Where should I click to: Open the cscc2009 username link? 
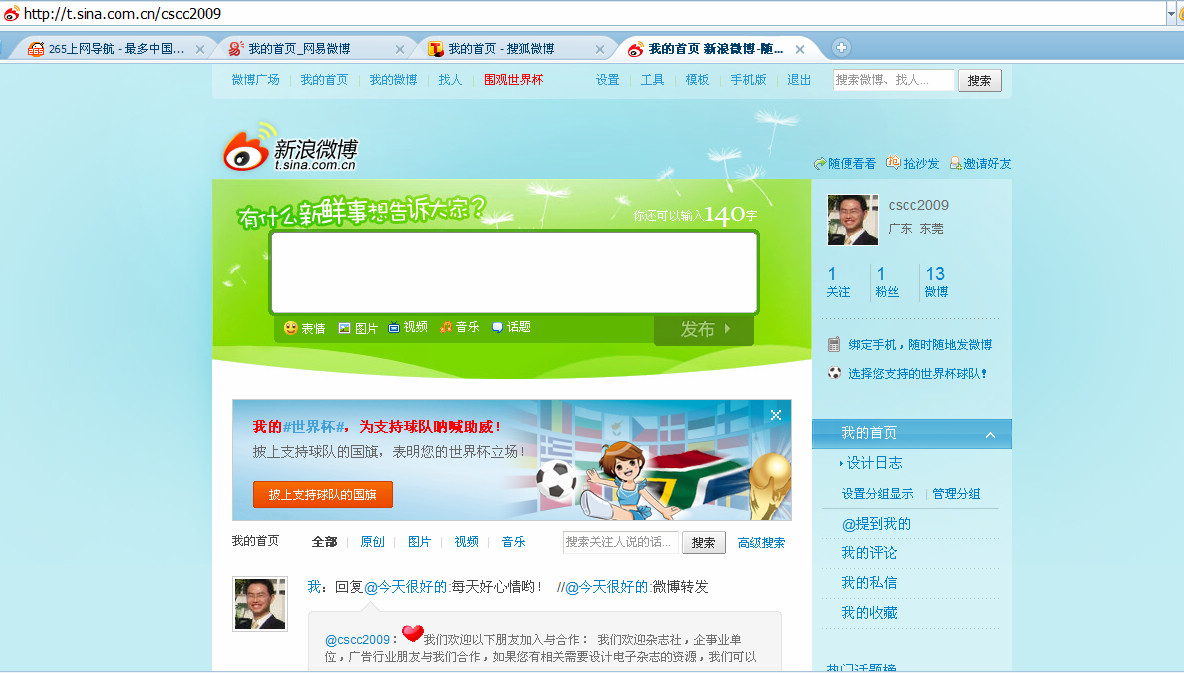coord(918,205)
